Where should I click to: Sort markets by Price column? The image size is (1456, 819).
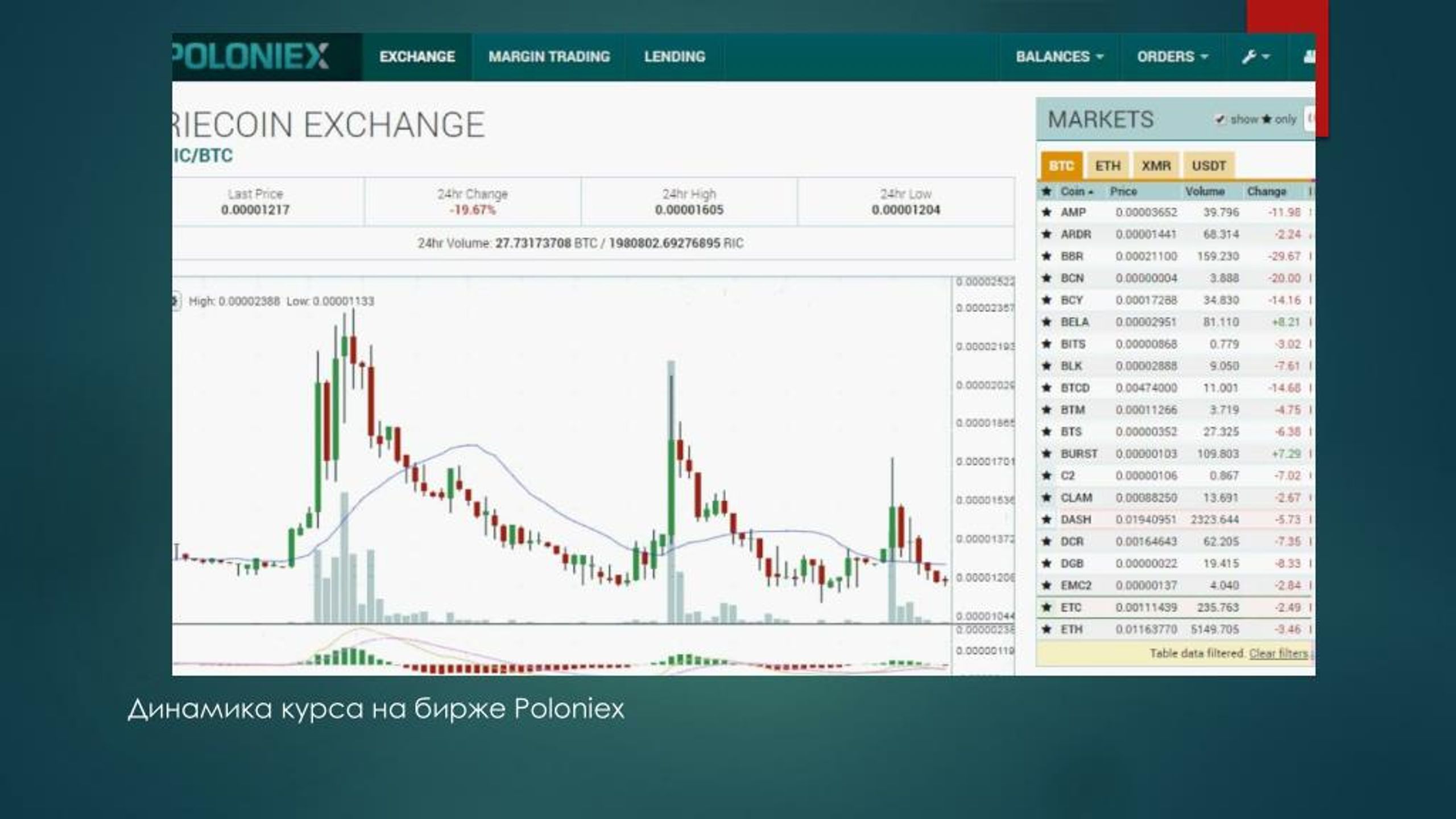[x=1123, y=192]
